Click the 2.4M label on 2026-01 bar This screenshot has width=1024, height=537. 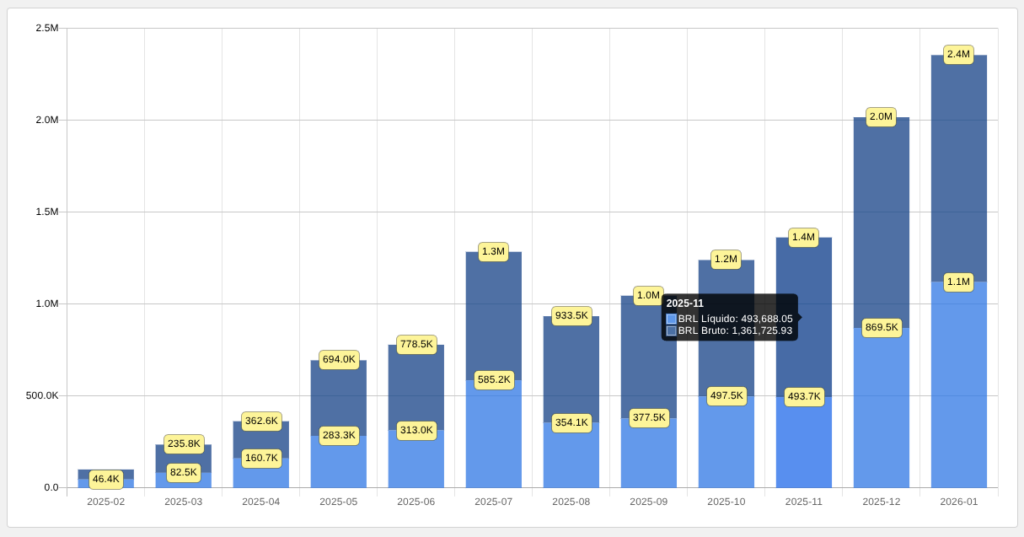(958, 54)
